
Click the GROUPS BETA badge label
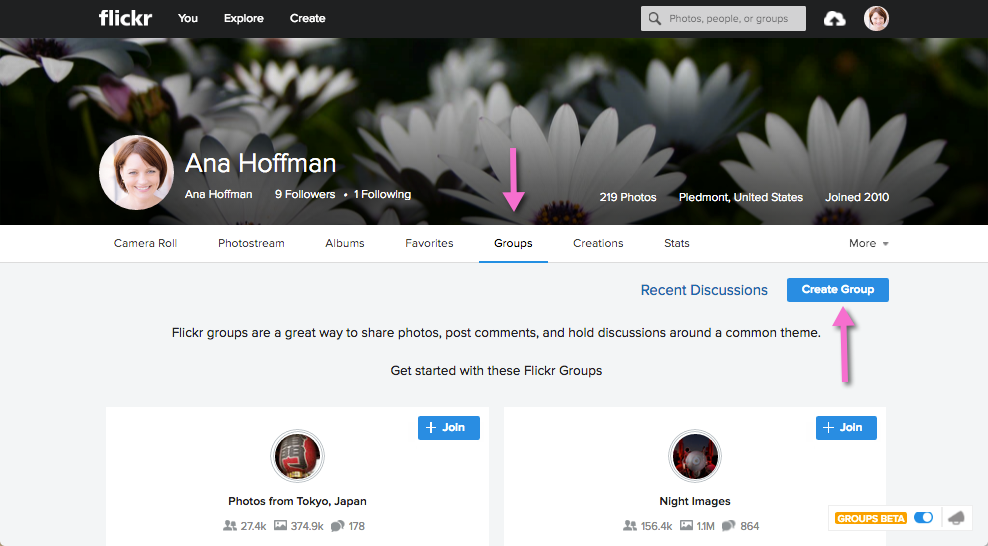(x=870, y=518)
